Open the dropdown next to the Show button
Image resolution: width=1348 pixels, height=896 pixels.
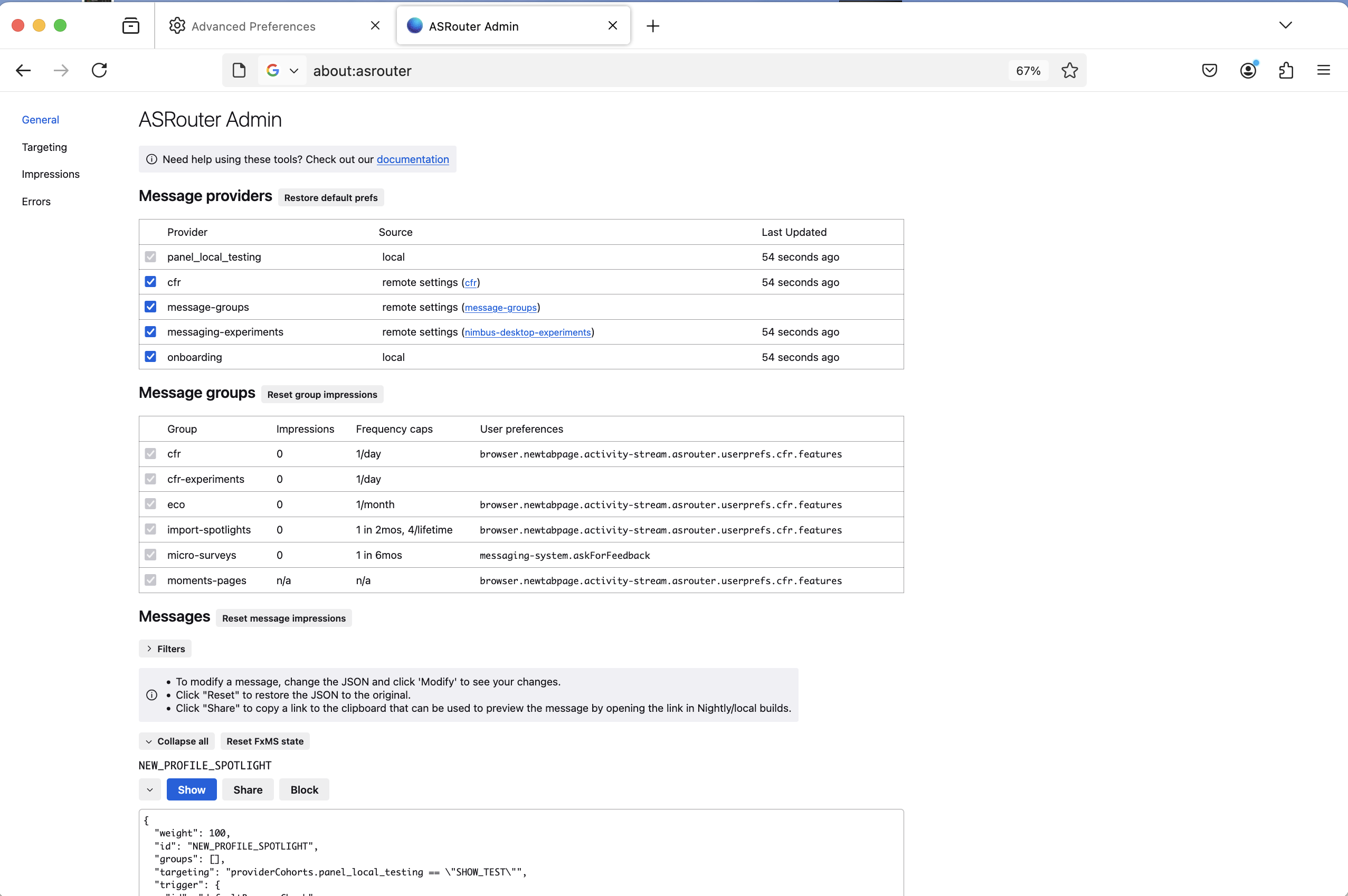pyautogui.click(x=150, y=789)
